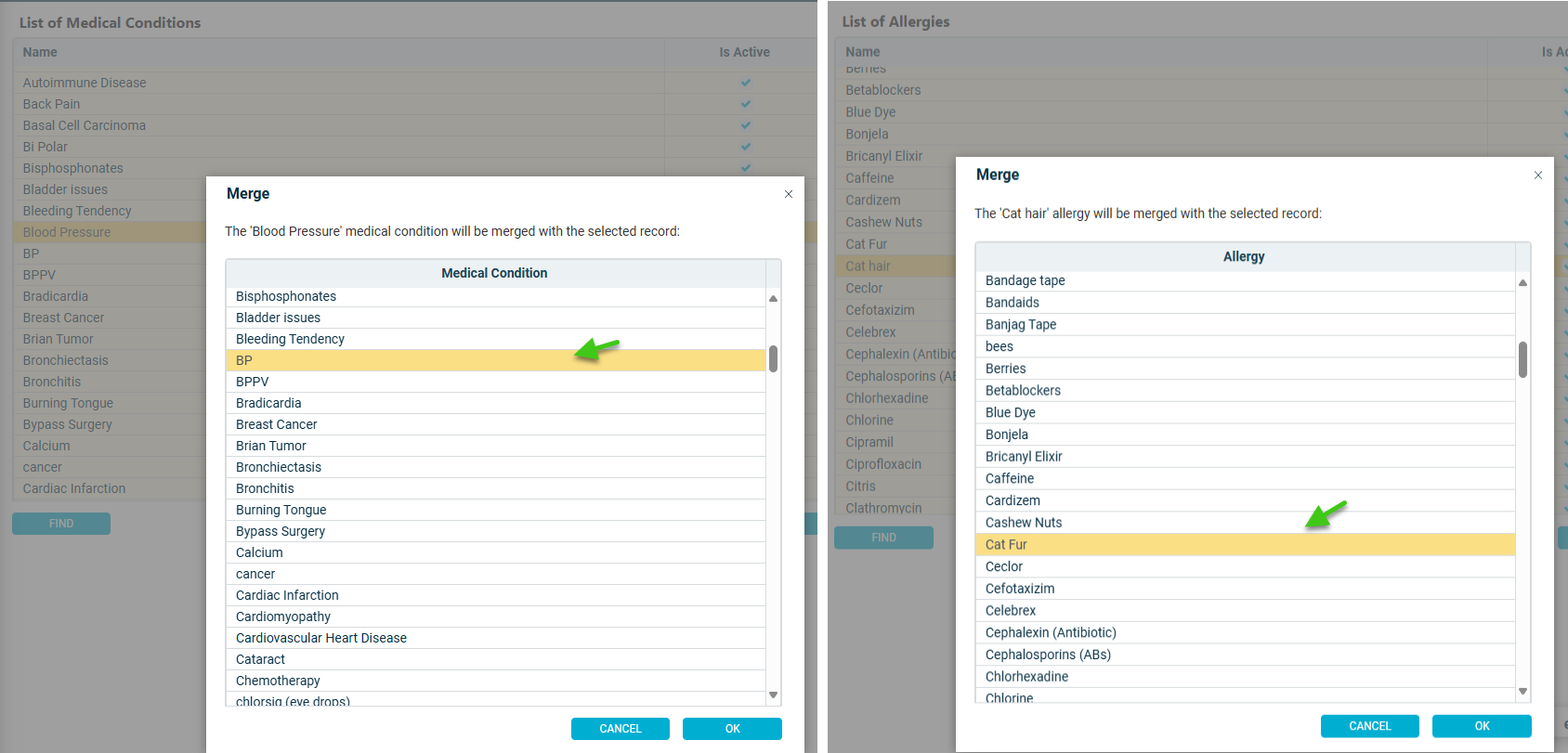This screenshot has width=1568, height=753.
Task: Toggle Is Active check for Back Pain
Action: 745,104
